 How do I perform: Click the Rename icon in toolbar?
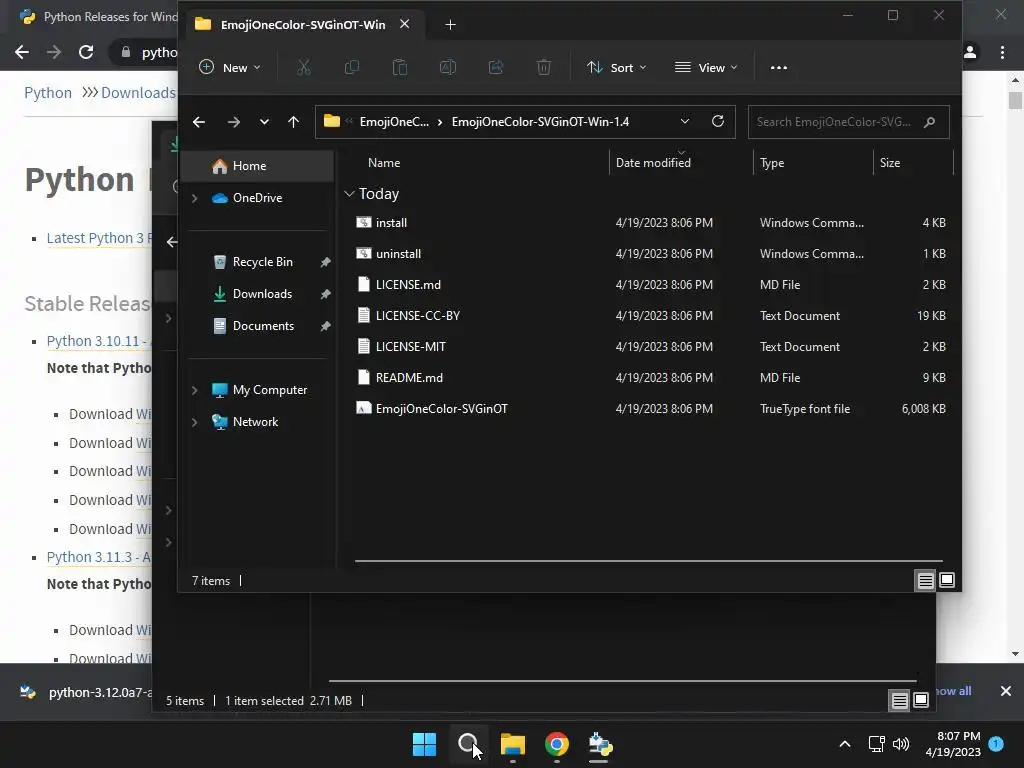coord(447,67)
